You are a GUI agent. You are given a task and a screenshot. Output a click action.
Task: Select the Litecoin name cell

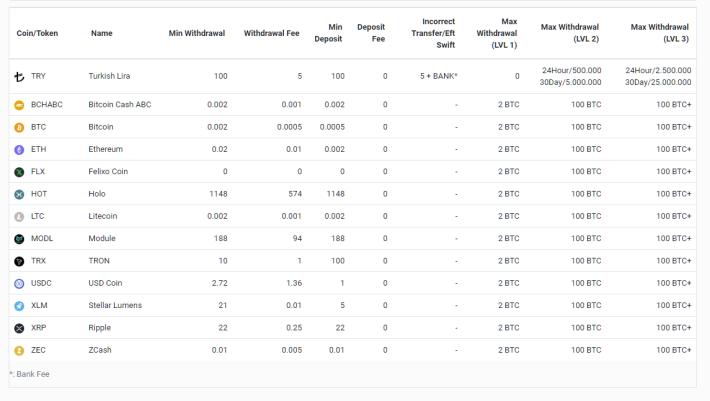pyautogui.click(x=103, y=216)
